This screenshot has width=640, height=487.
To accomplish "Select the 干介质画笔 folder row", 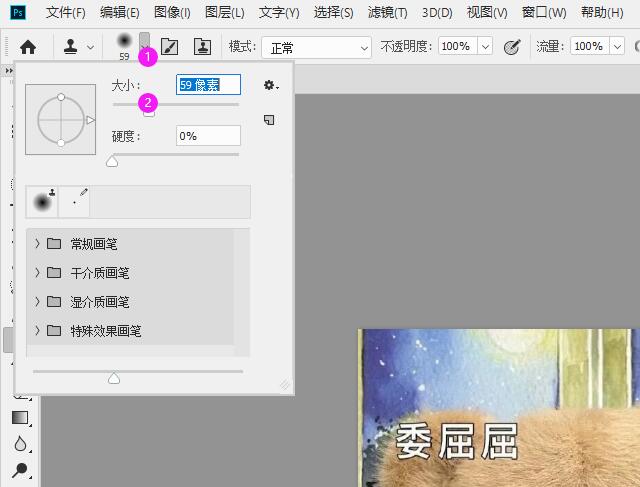I will coord(130,273).
